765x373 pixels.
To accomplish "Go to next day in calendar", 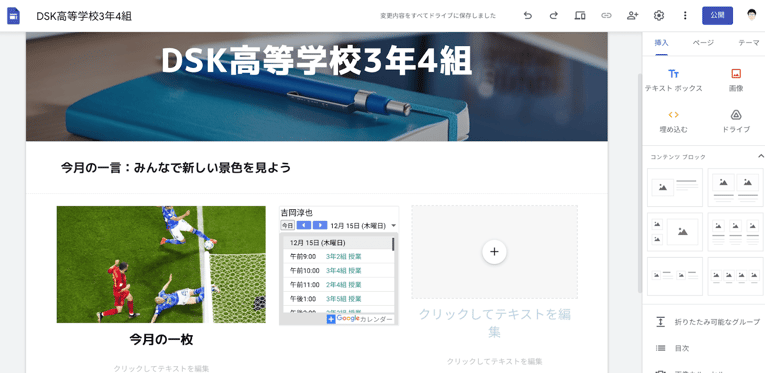I will (x=320, y=225).
